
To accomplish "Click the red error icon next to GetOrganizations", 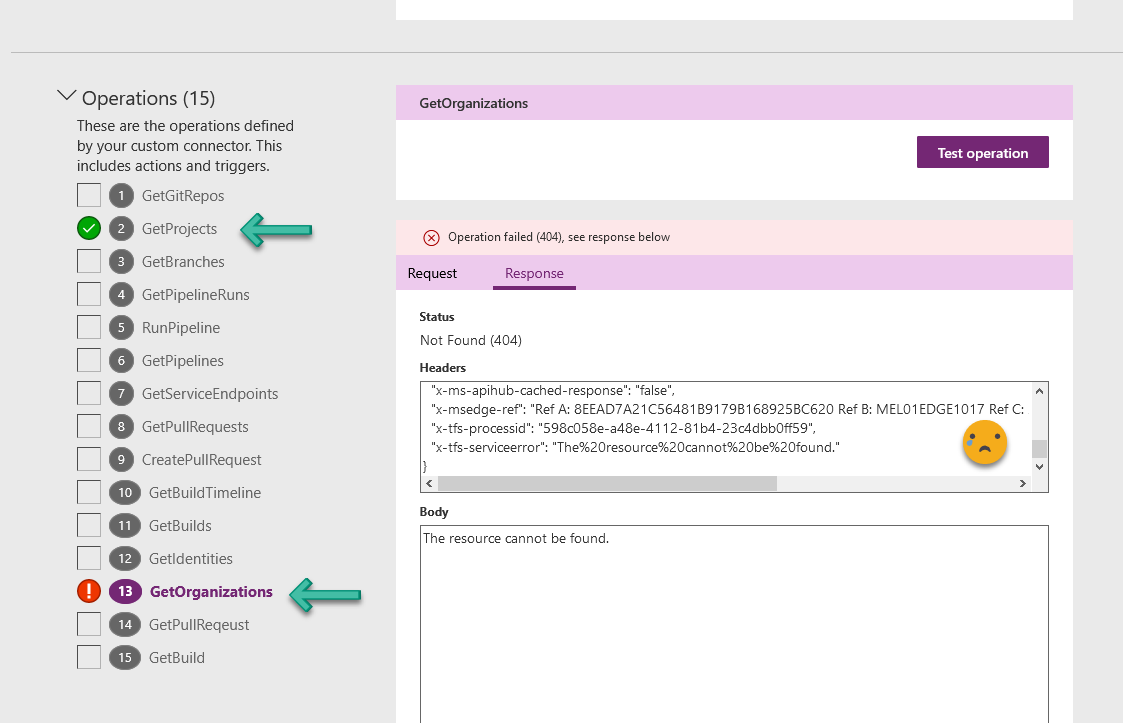I will pos(88,591).
